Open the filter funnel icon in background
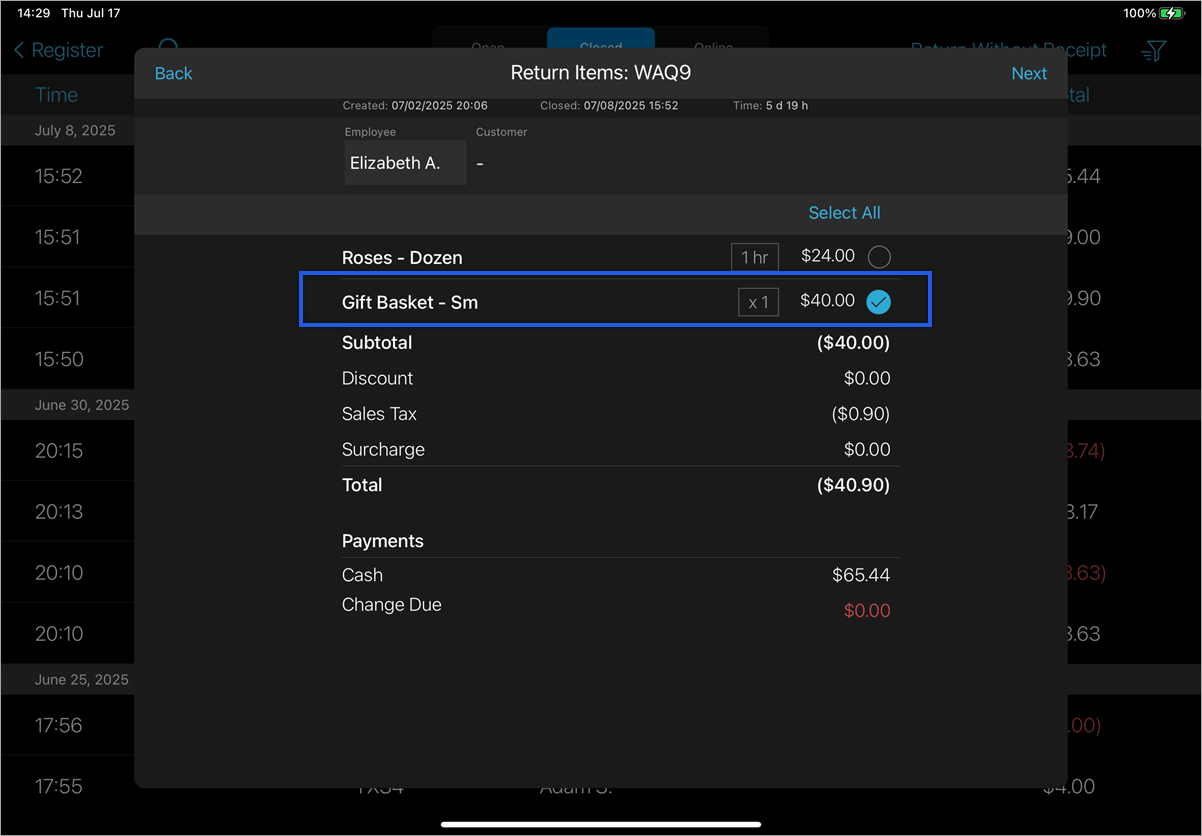Screen dimensions: 1202x836 [x=1153, y=50]
